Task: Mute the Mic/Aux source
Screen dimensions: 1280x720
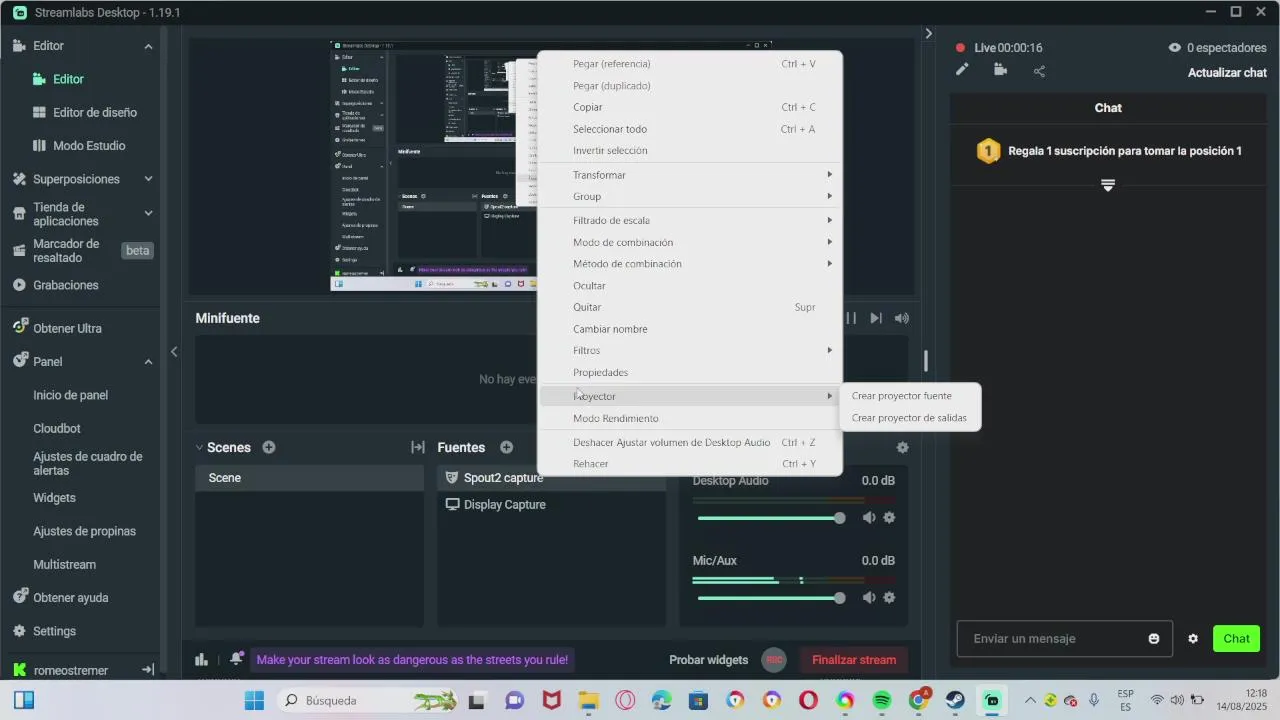Action: (869, 598)
